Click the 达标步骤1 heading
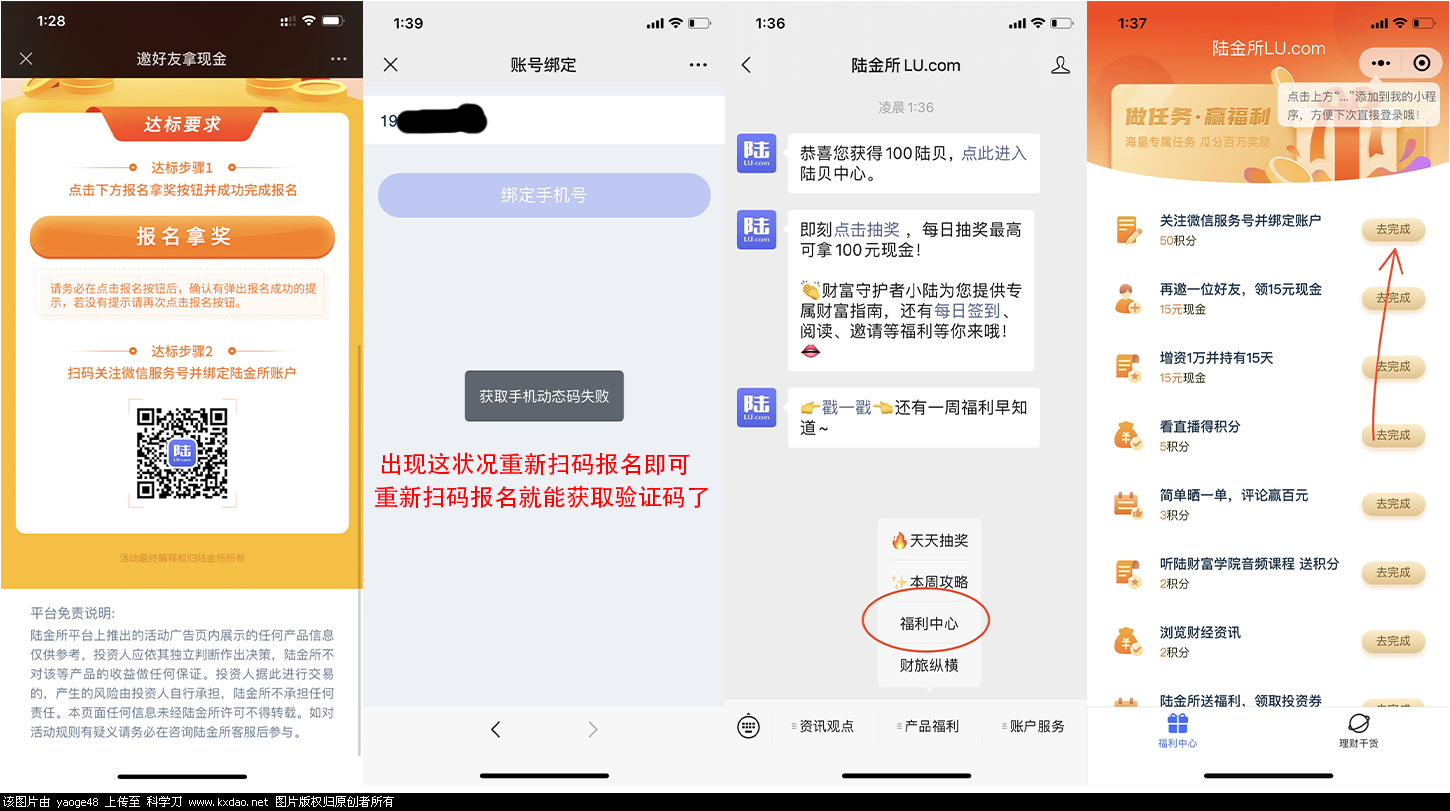The width and height of the screenshot is (1450, 811). (x=182, y=167)
